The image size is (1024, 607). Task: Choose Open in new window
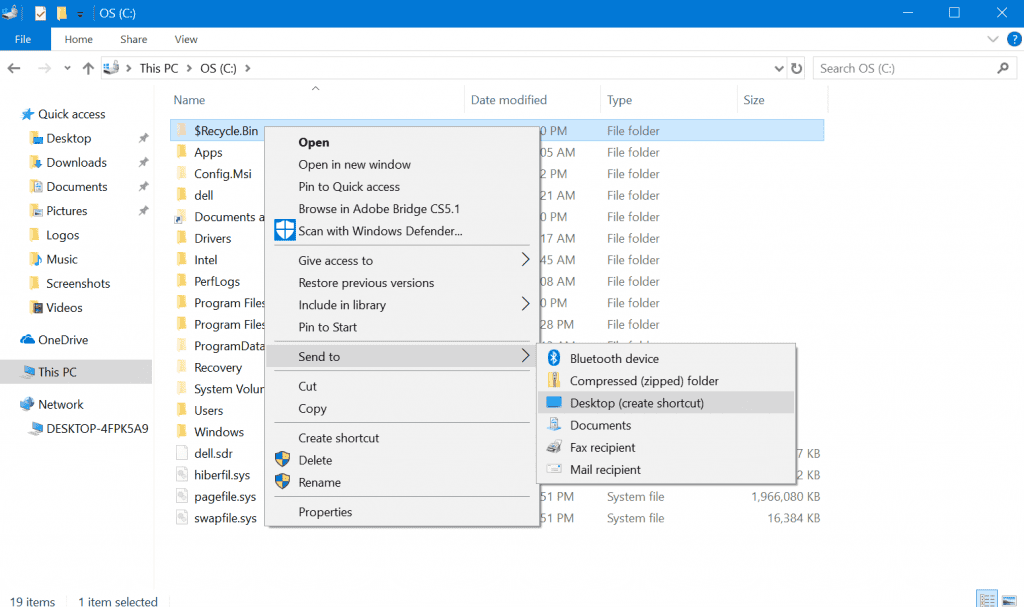pyautogui.click(x=355, y=165)
